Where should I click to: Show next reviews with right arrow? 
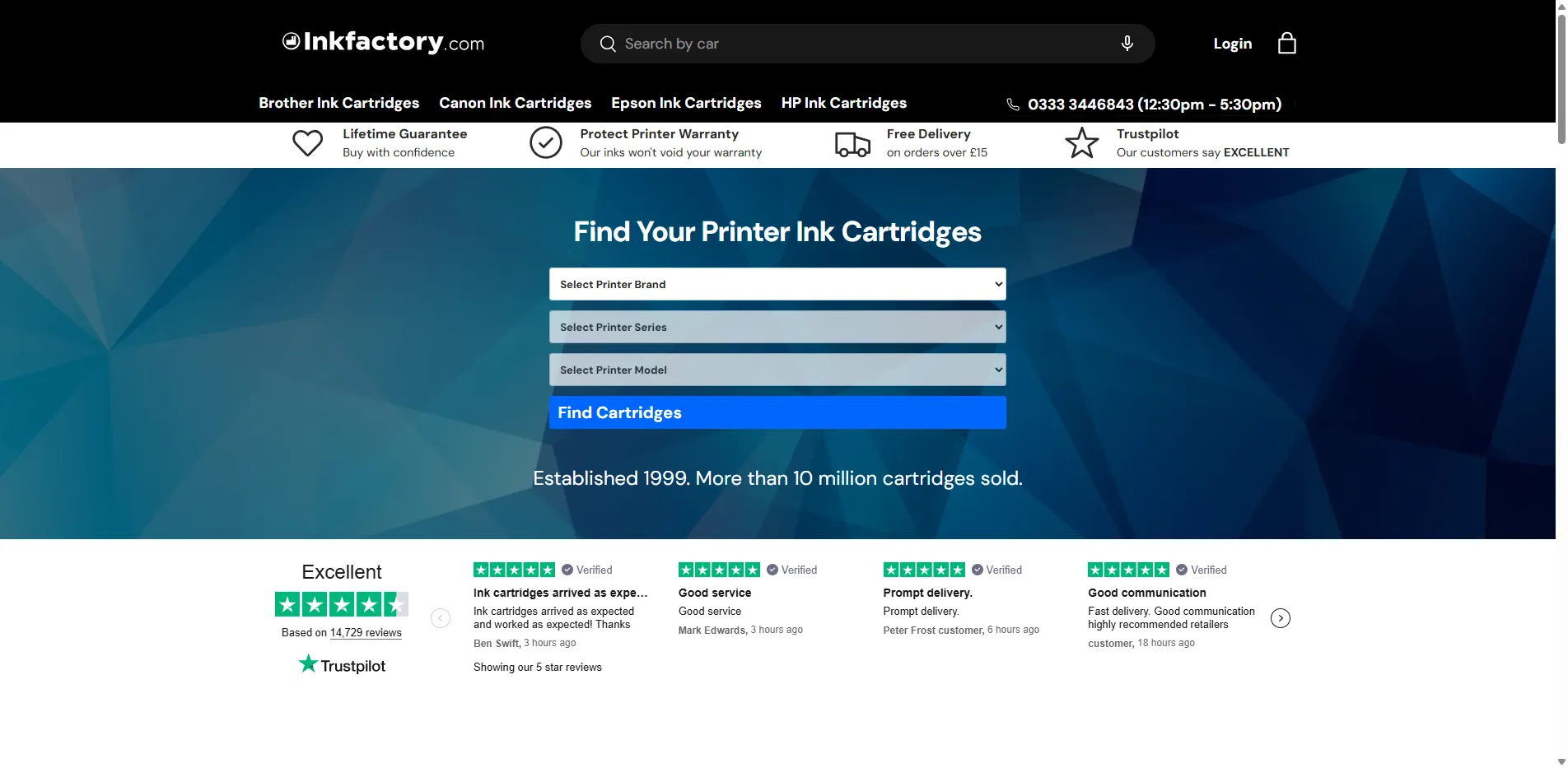[x=1280, y=618]
